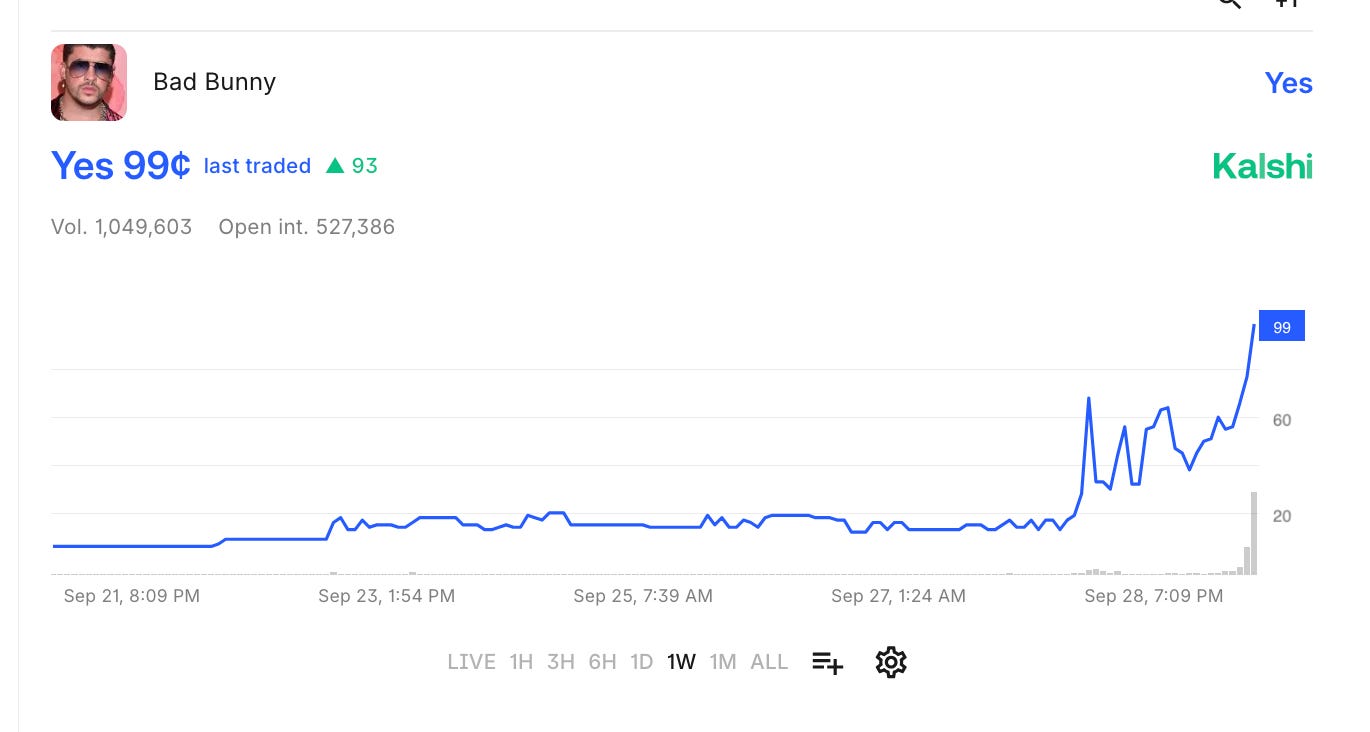The image size is (1370, 732).
Task: Click the 'last traded' label
Action: pos(257,166)
